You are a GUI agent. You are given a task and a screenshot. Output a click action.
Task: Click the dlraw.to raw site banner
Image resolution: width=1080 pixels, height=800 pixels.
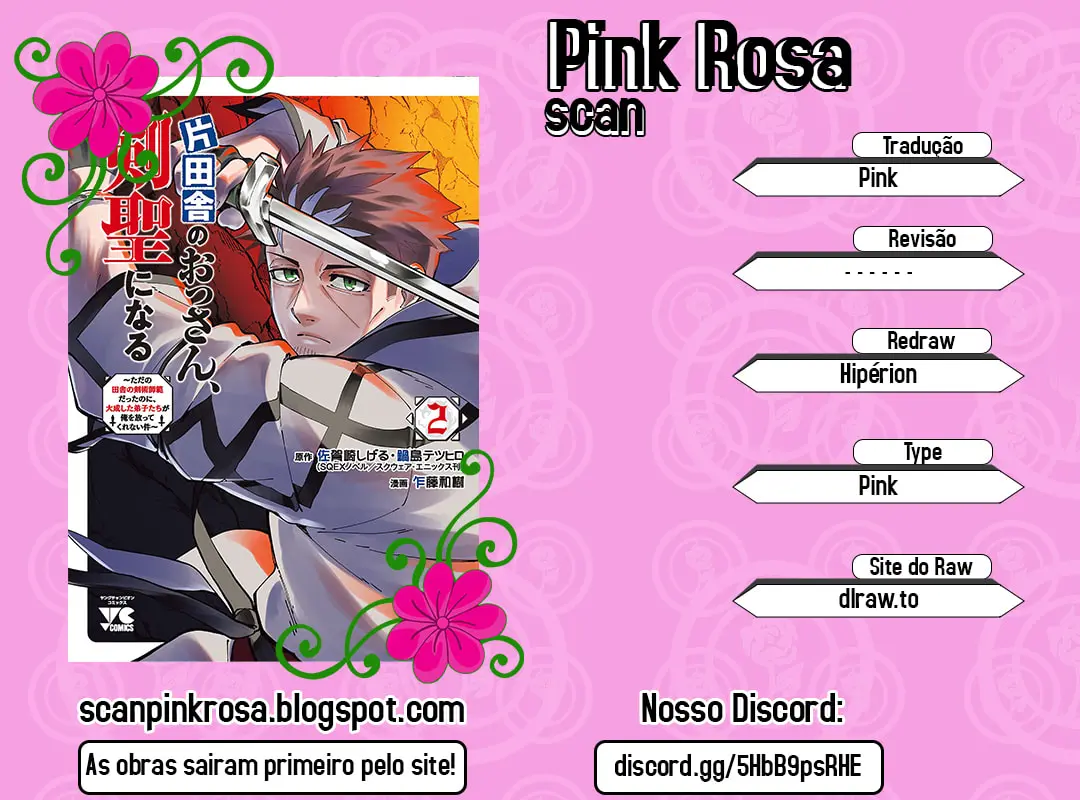[x=878, y=599]
